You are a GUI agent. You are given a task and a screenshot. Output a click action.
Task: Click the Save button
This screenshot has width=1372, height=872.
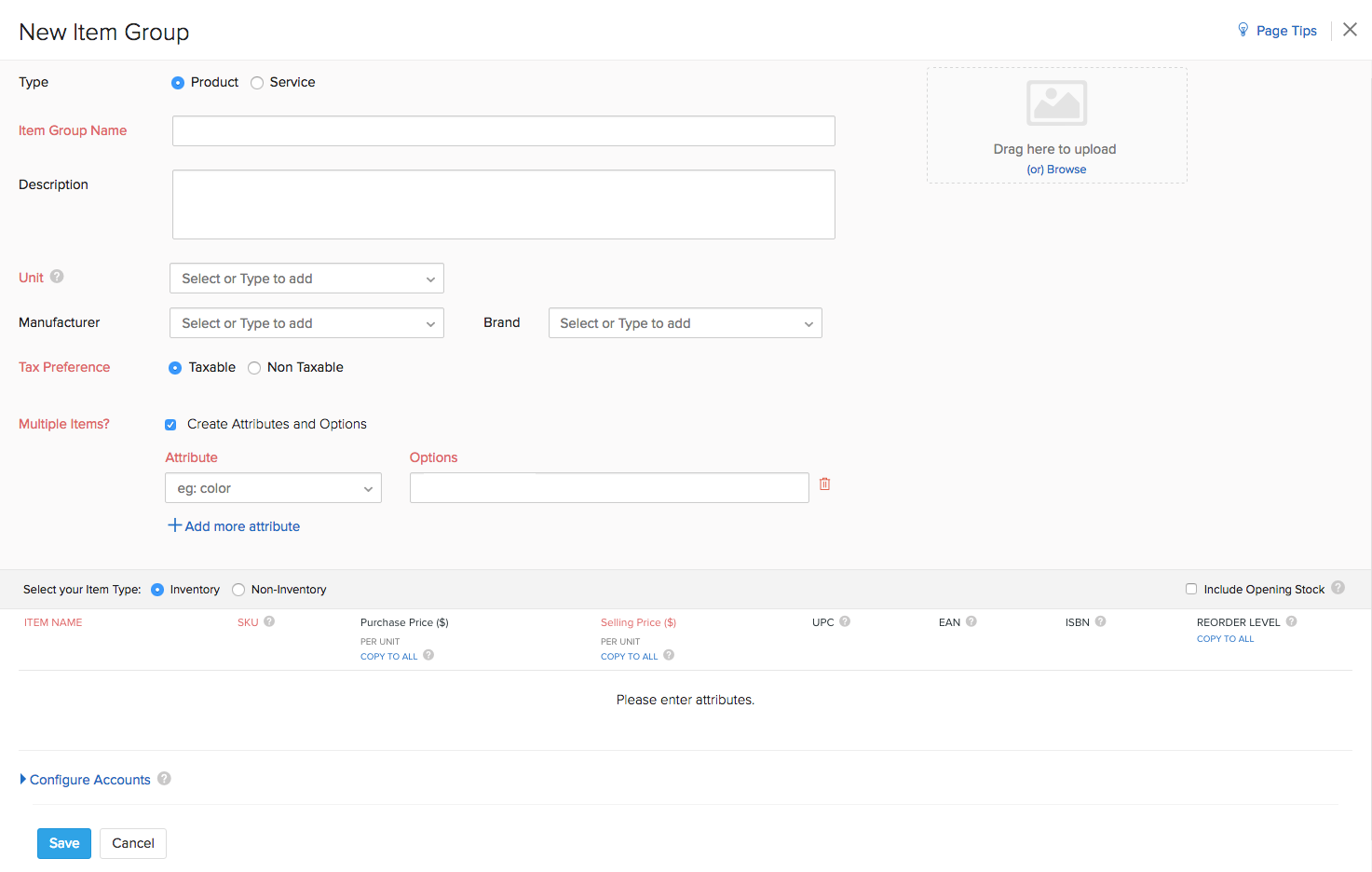(x=64, y=843)
